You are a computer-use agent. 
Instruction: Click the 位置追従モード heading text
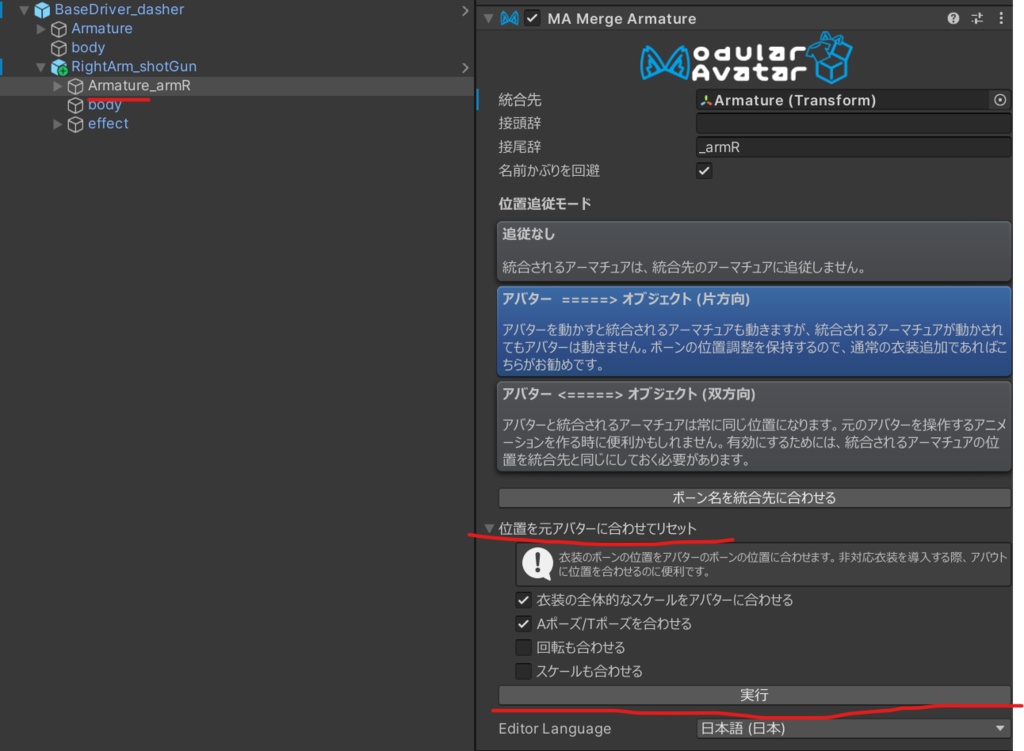(x=545, y=204)
